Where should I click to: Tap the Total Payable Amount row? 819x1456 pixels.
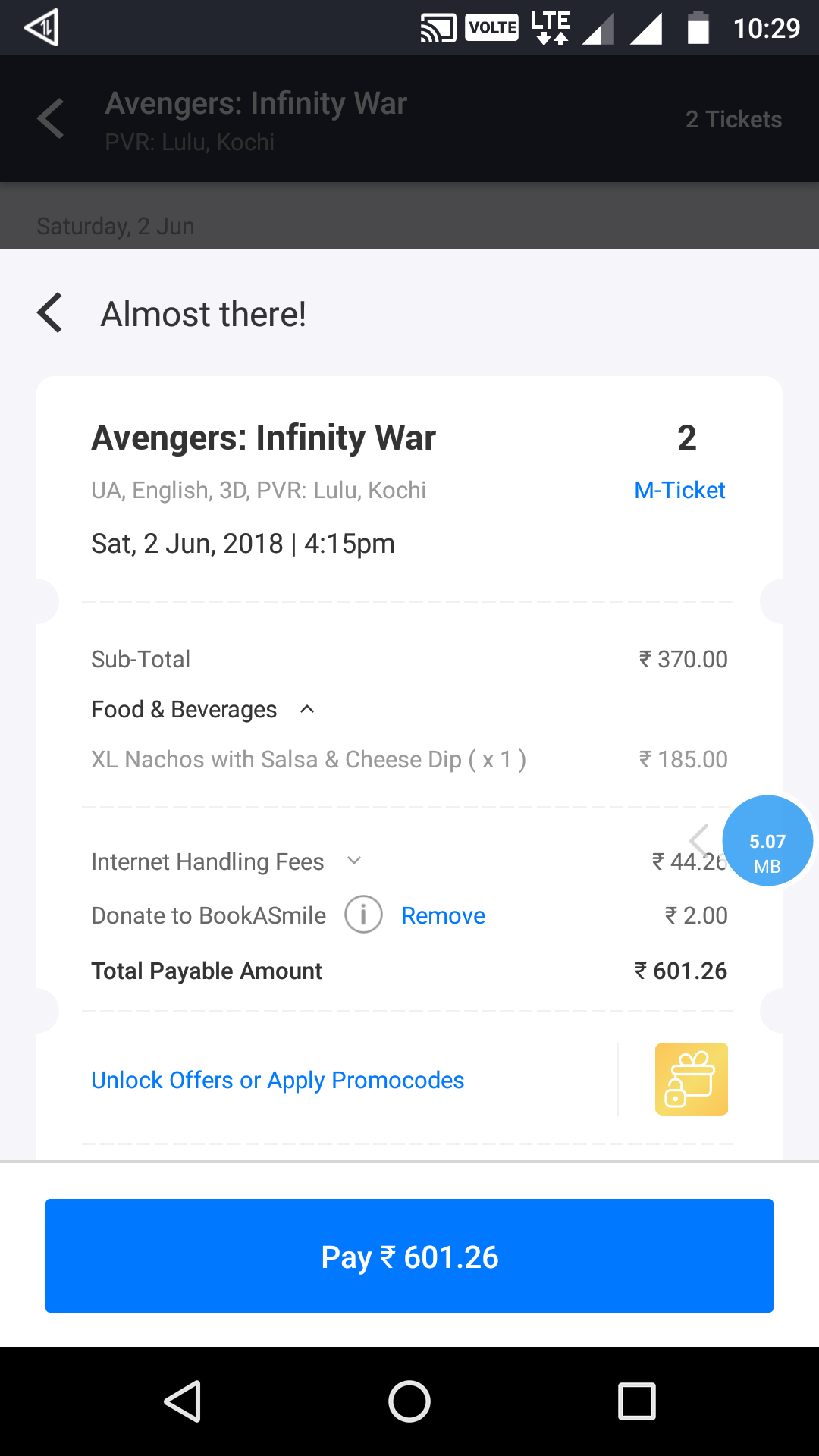(x=408, y=971)
